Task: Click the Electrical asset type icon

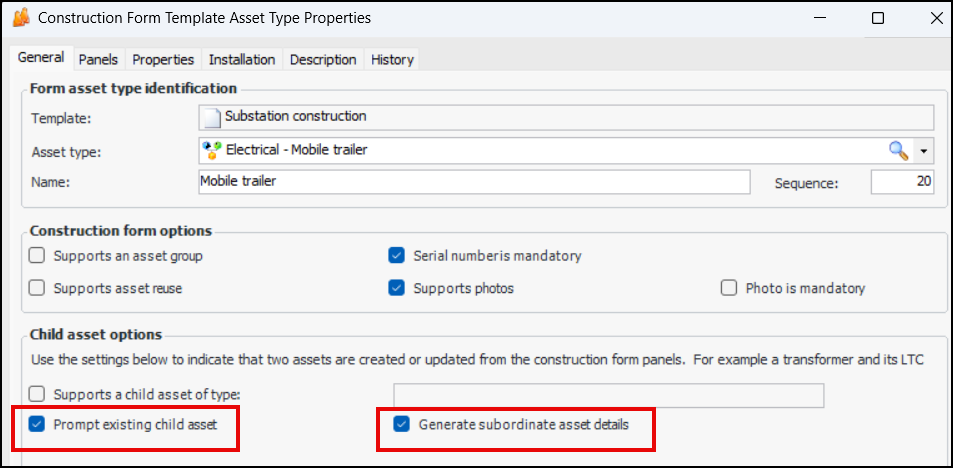Action: [211, 151]
